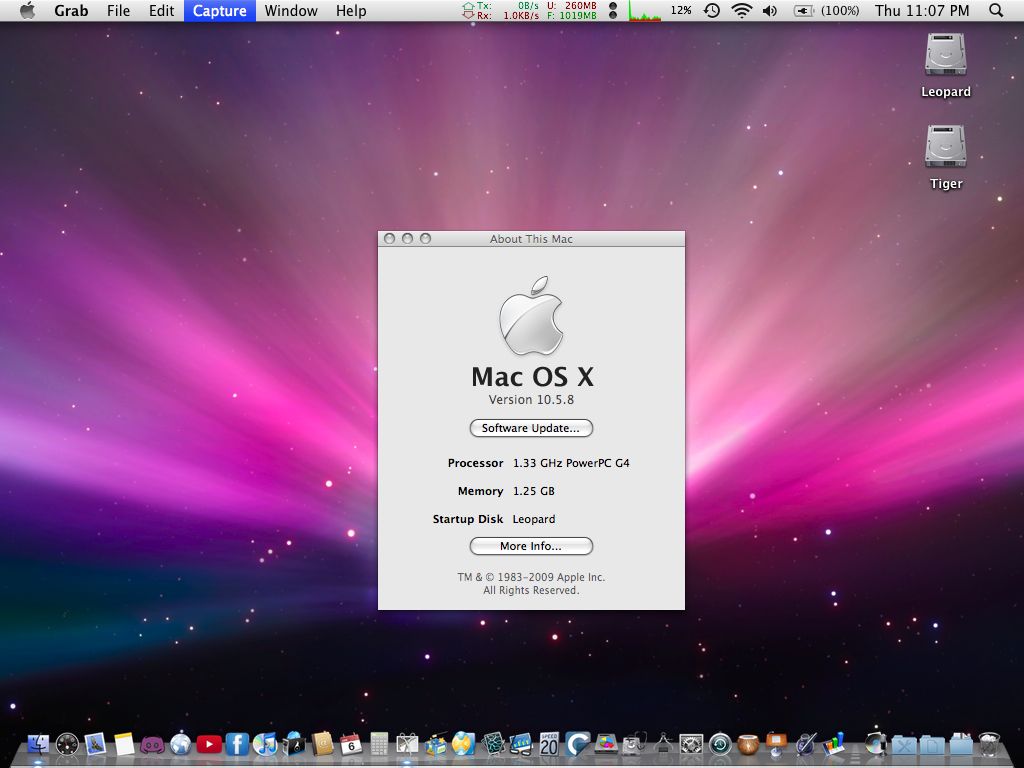Launch Numbers chart icon in Dock
Image resolution: width=1024 pixels, height=768 pixels.
(x=833, y=744)
